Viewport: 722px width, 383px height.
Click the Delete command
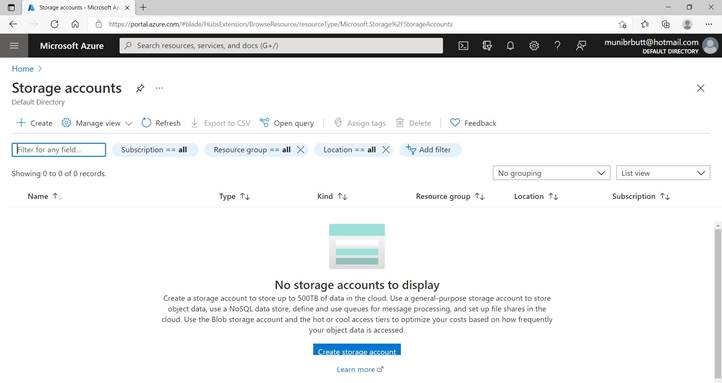[413, 123]
